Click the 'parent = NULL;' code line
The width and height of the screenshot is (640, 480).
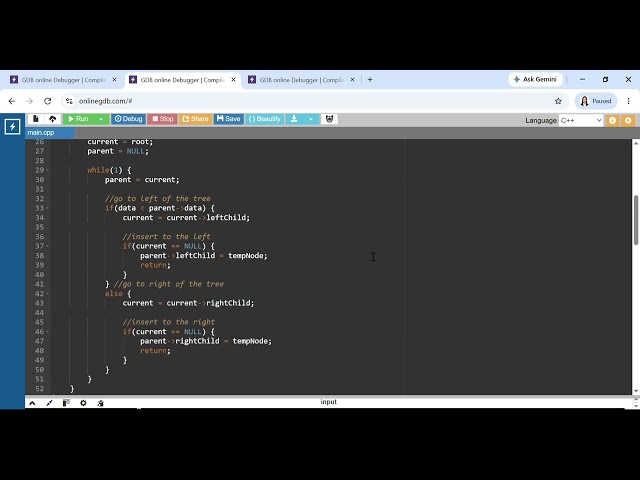pyautogui.click(x=118, y=151)
